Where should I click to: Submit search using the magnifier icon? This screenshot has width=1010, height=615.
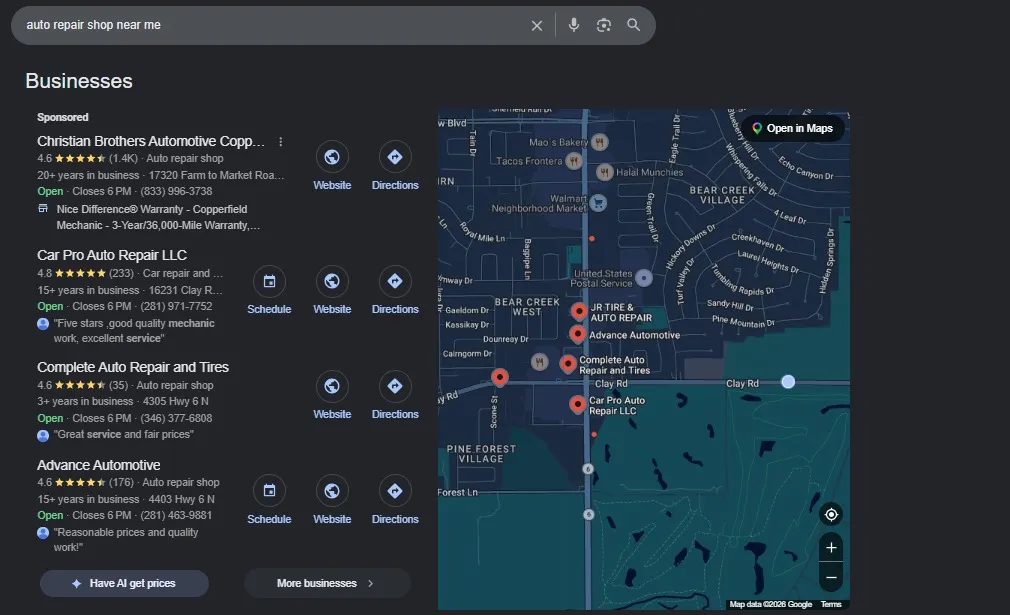633,25
